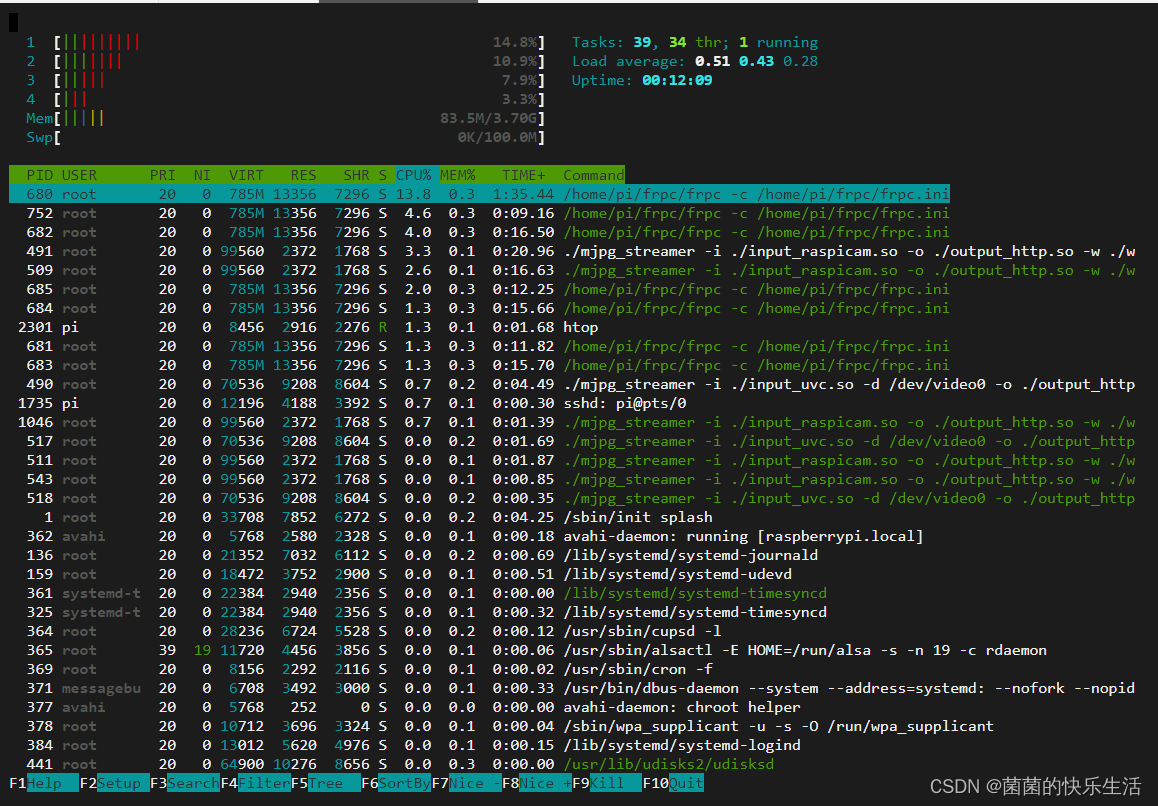Open F2 Setup in the footer
This screenshot has width=1158, height=806.
[114, 783]
